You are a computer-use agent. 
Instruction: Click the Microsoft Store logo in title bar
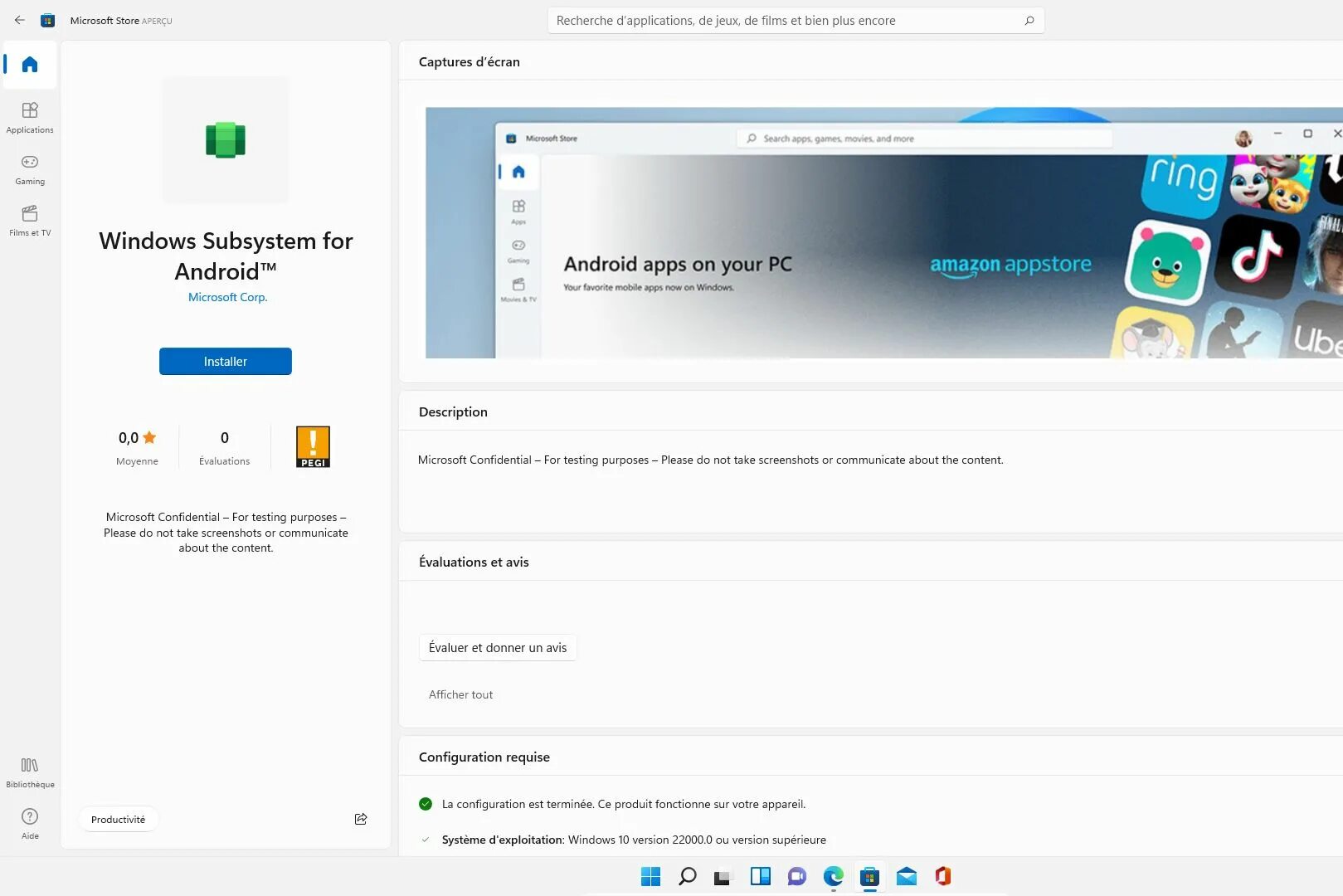48,20
